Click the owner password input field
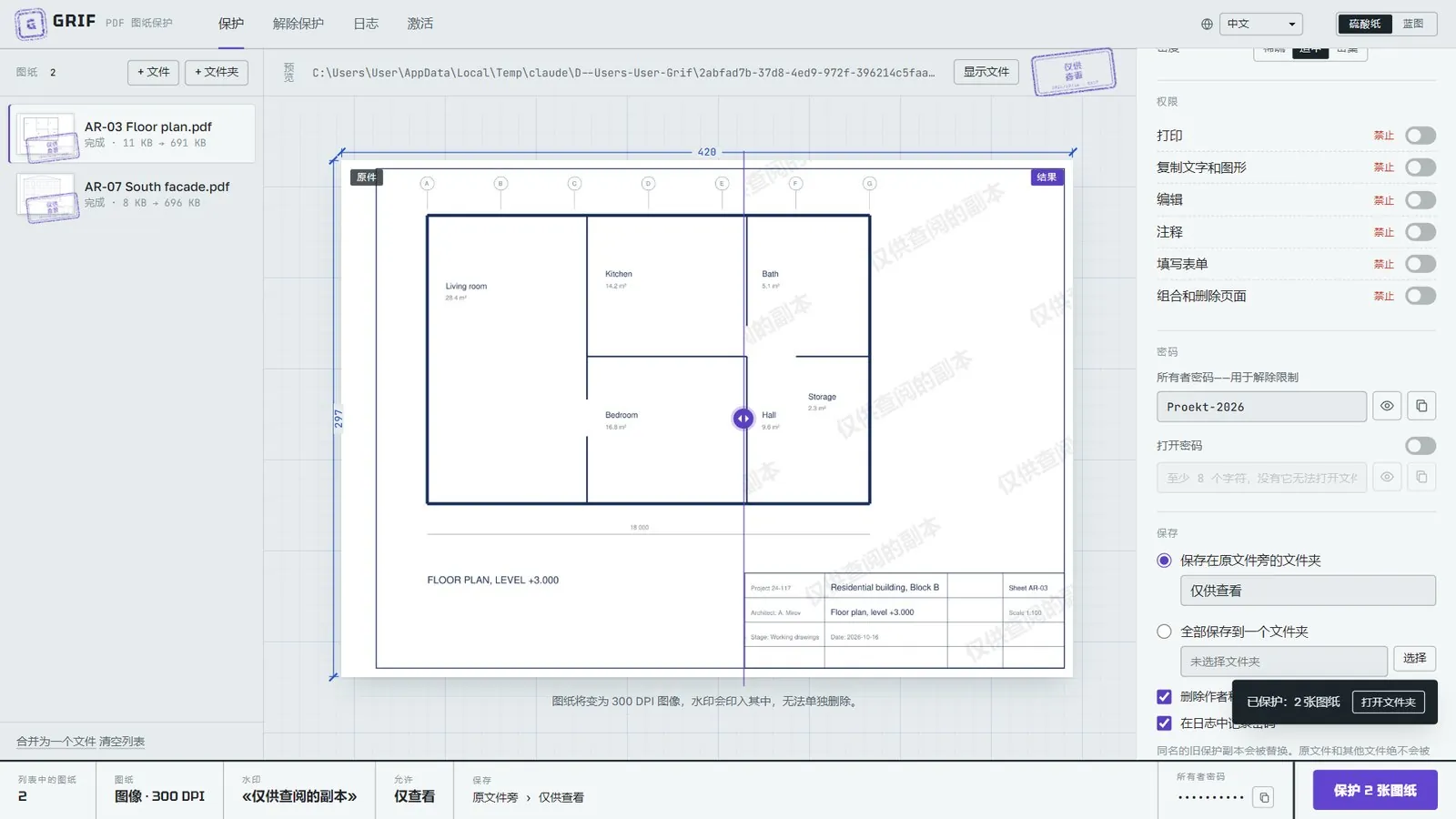This screenshot has width=1456, height=819. (1261, 407)
